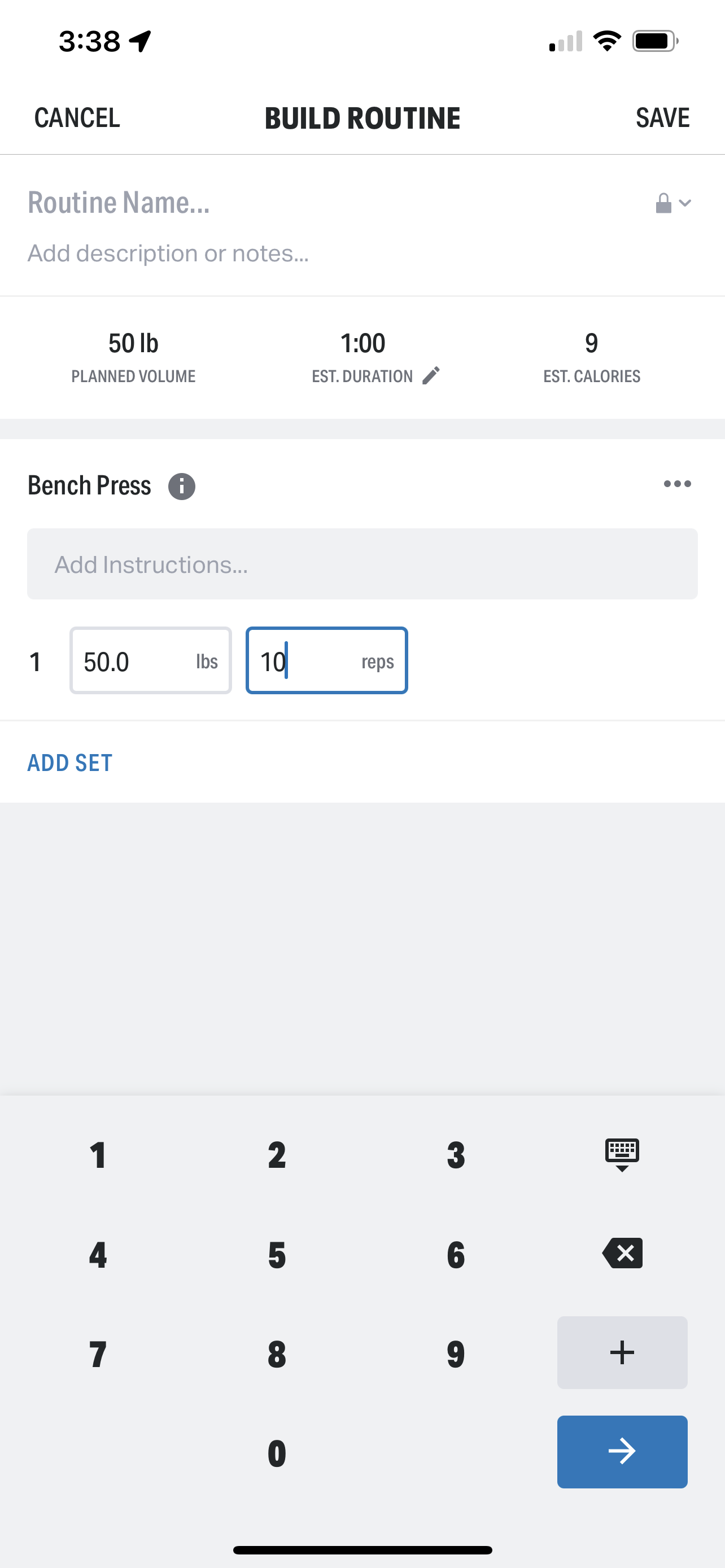Viewport: 725px width, 1568px height.
Task: Add another set for Bench Press
Action: pyautogui.click(x=69, y=762)
